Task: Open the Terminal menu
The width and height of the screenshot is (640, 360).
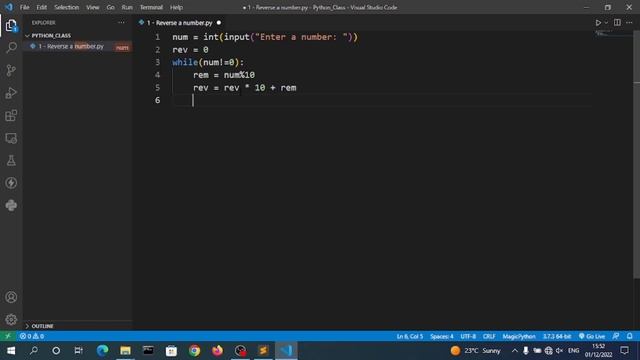Action: click(151, 7)
